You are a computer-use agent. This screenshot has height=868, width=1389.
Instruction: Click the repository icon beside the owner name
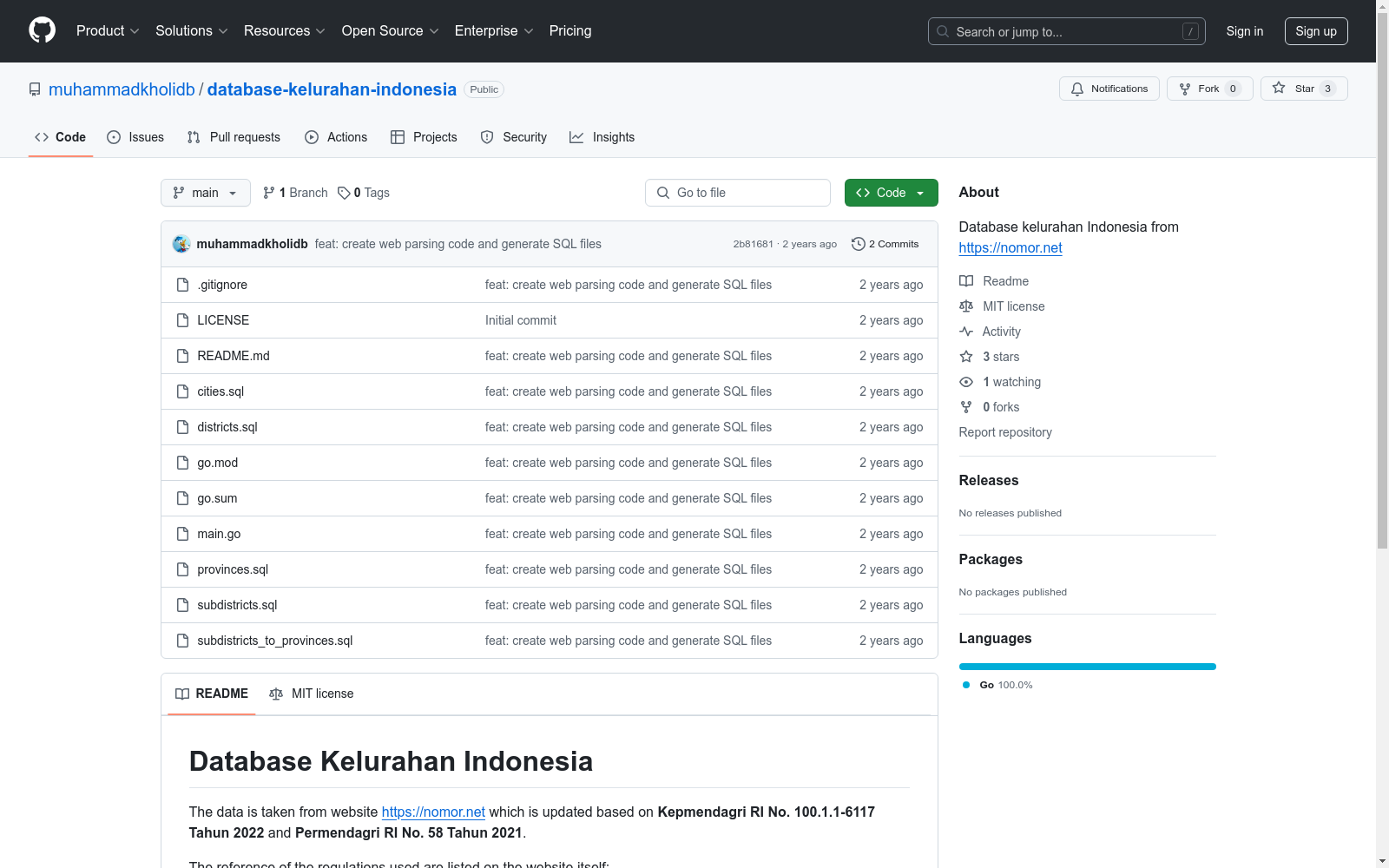35,89
